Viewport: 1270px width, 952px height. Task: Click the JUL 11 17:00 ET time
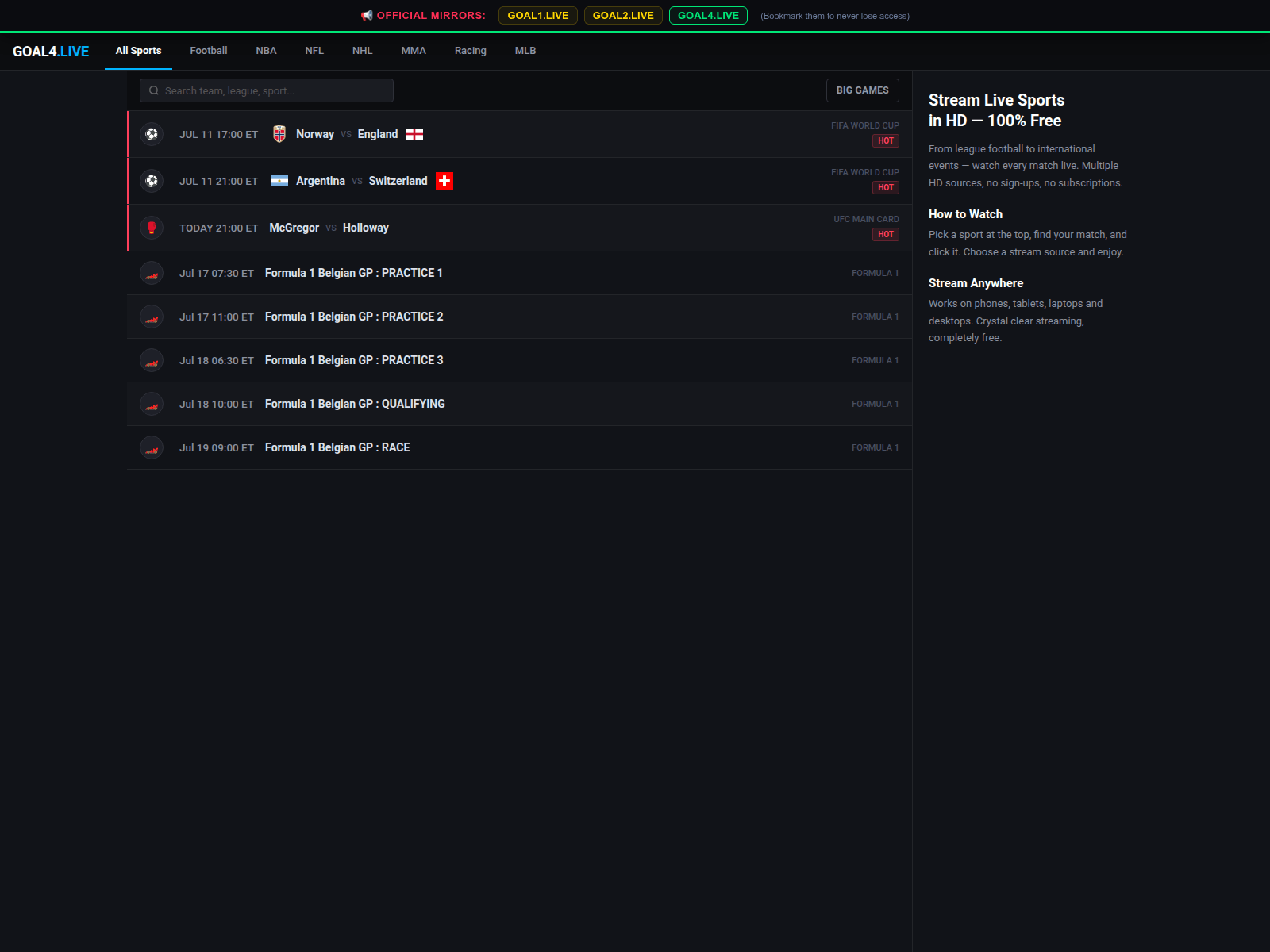pyautogui.click(x=218, y=135)
